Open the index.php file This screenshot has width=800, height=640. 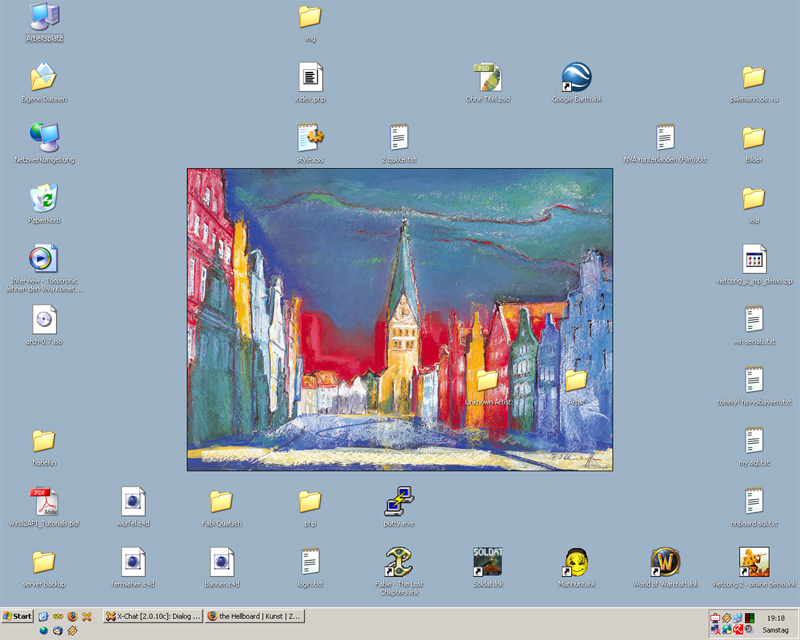coord(310,78)
